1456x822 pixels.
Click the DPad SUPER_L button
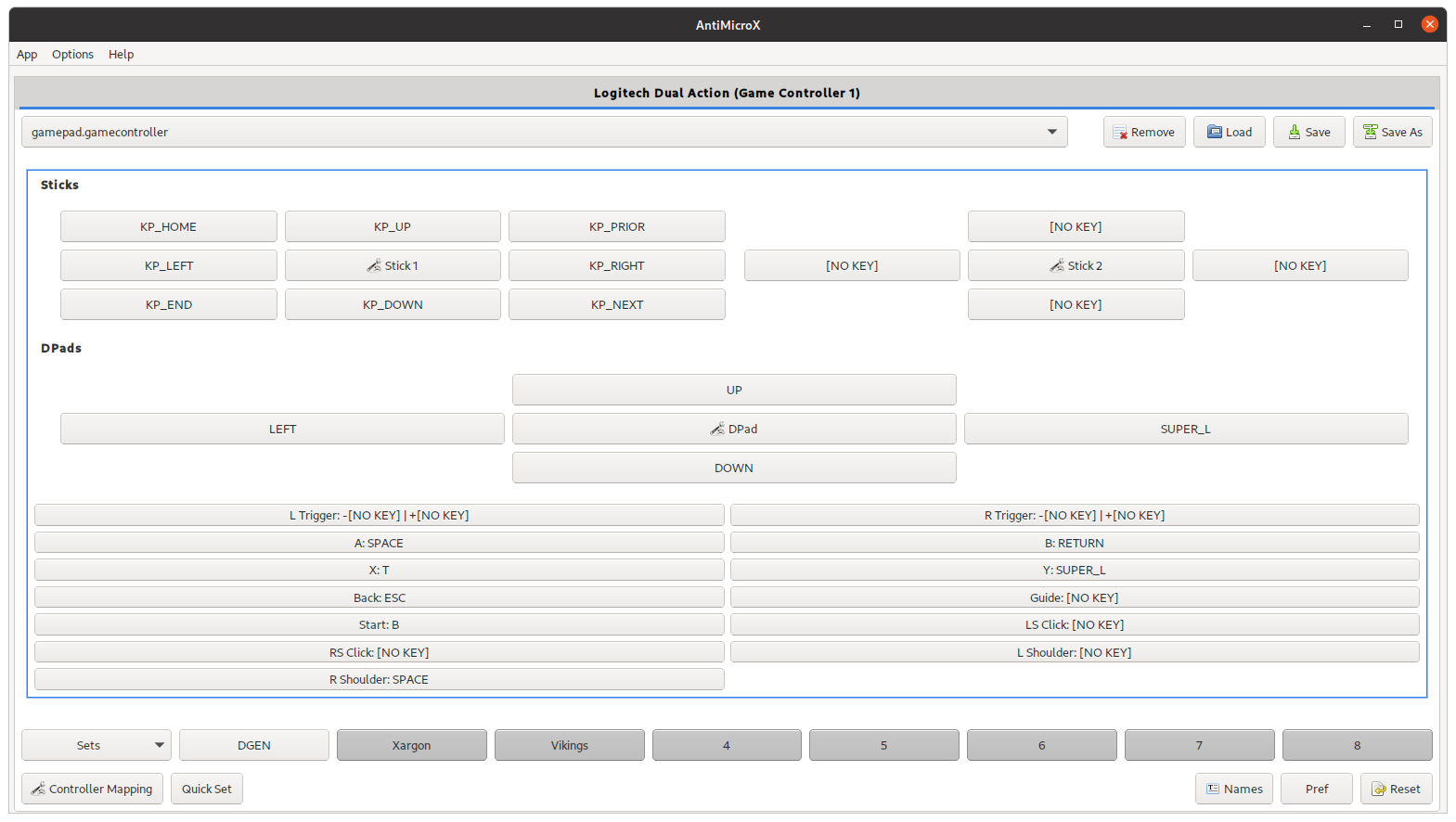(x=1186, y=429)
